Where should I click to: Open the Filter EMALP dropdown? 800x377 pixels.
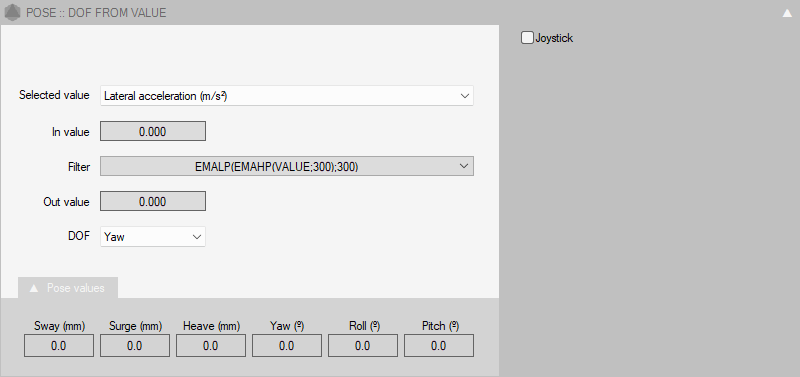(x=287, y=166)
